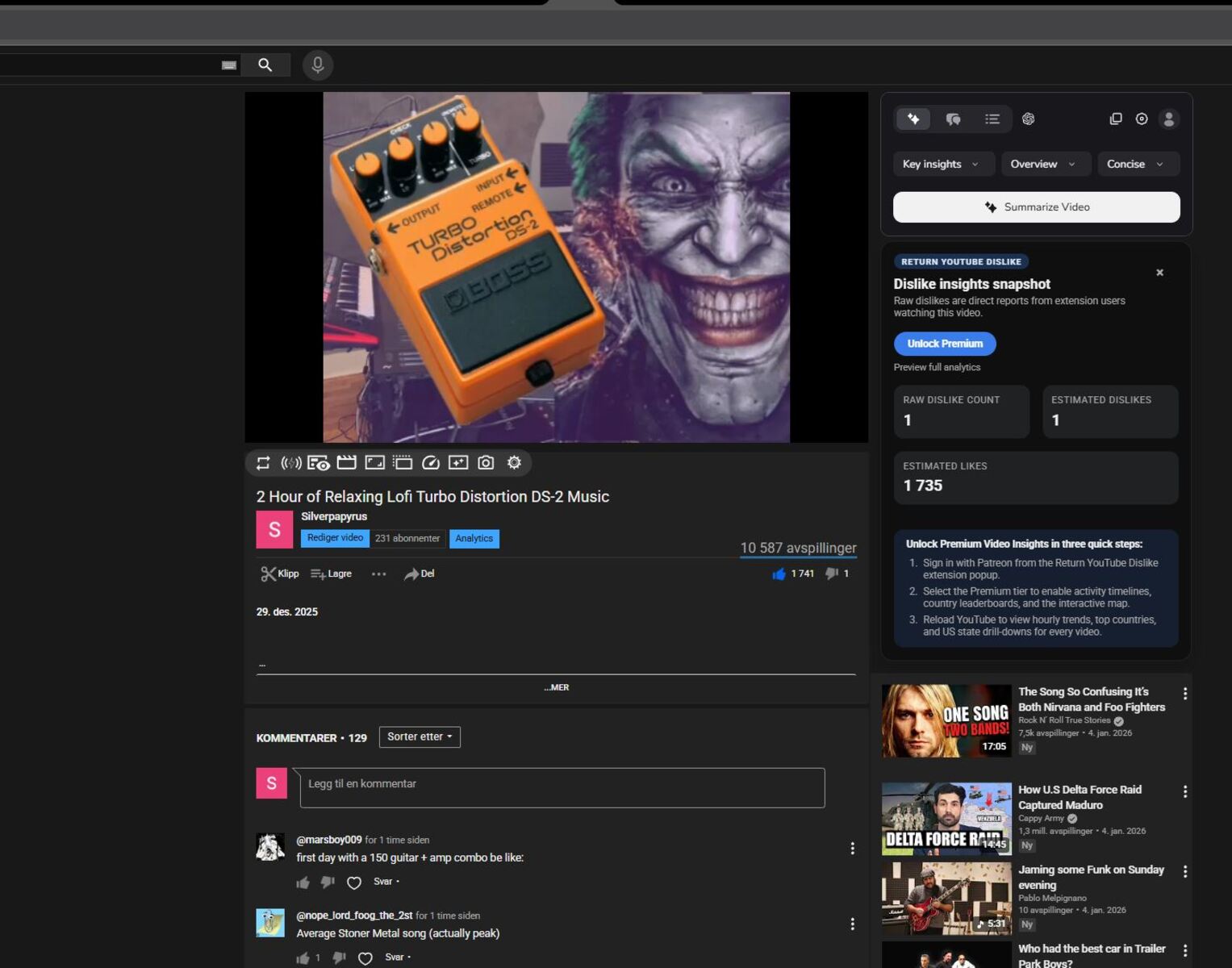This screenshot has width=1232, height=968.
Task: Click the playback speed gauge icon
Action: (x=431, y=463)
